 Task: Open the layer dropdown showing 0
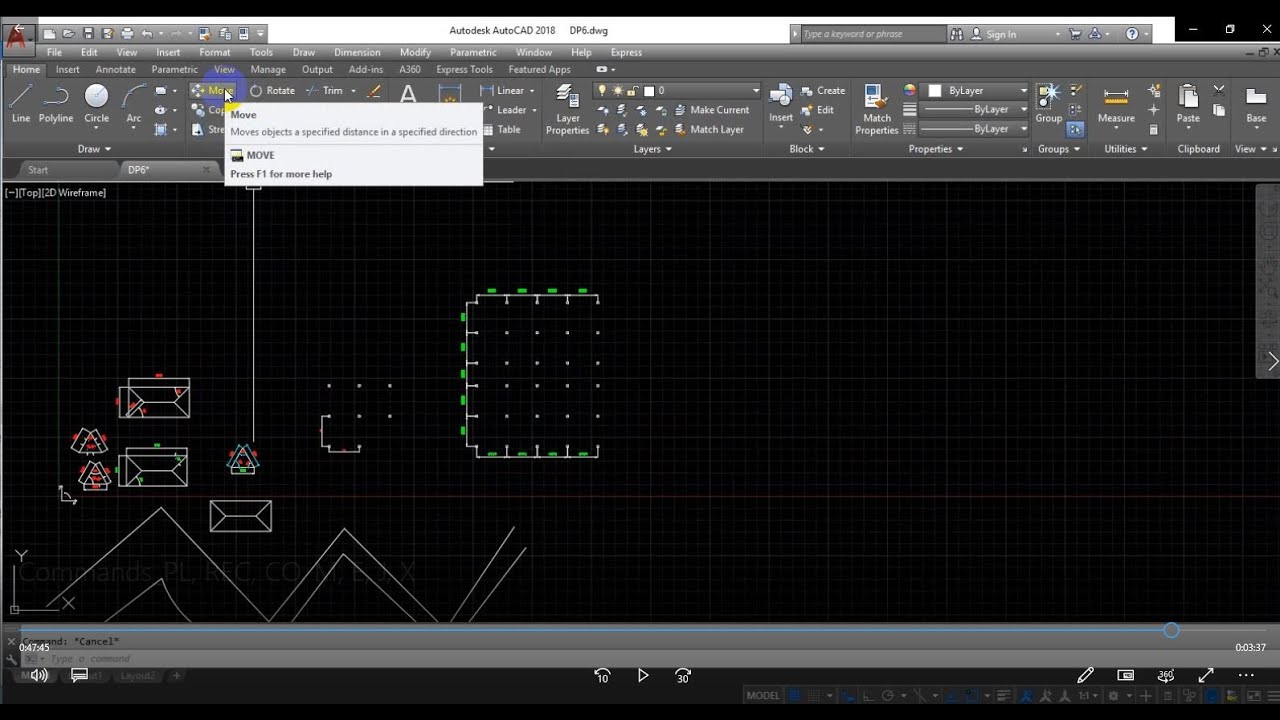coord(678,90)
